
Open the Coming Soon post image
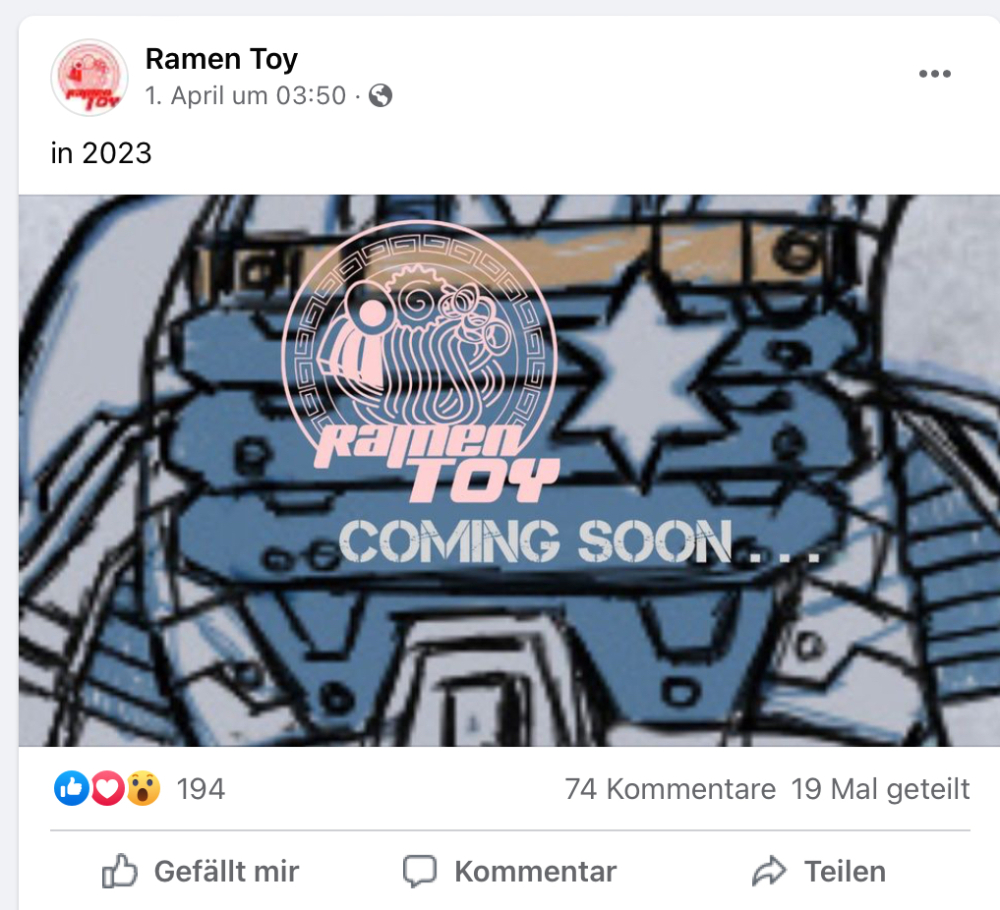click(509, 471)
